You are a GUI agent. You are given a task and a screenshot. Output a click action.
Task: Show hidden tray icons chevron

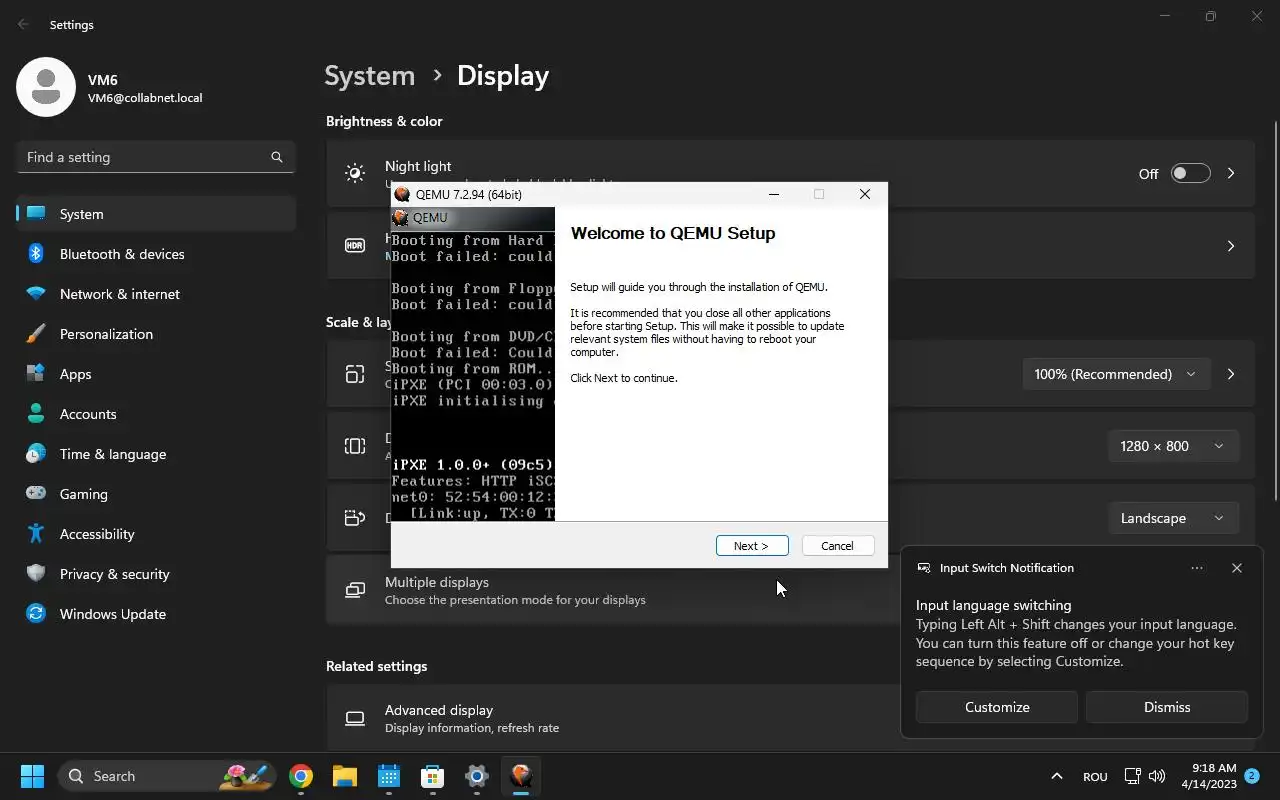click(1056, 776)
